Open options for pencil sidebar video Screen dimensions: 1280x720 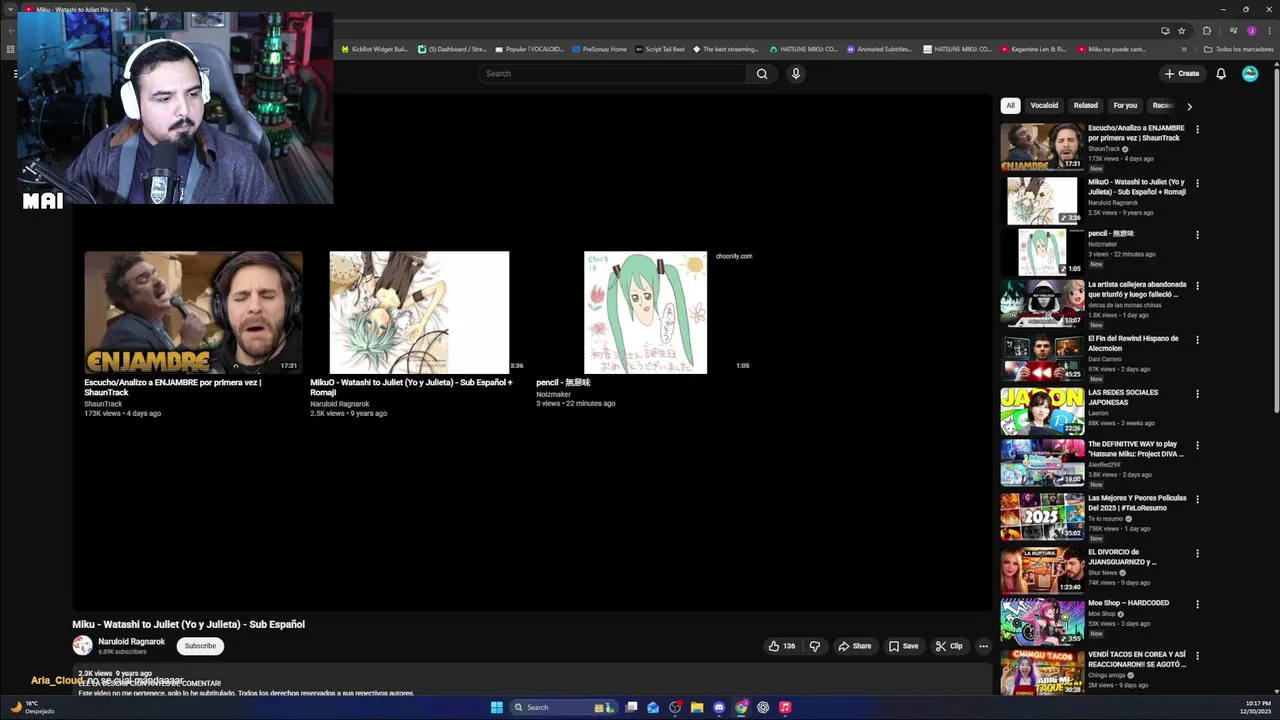click(1197, 235)
